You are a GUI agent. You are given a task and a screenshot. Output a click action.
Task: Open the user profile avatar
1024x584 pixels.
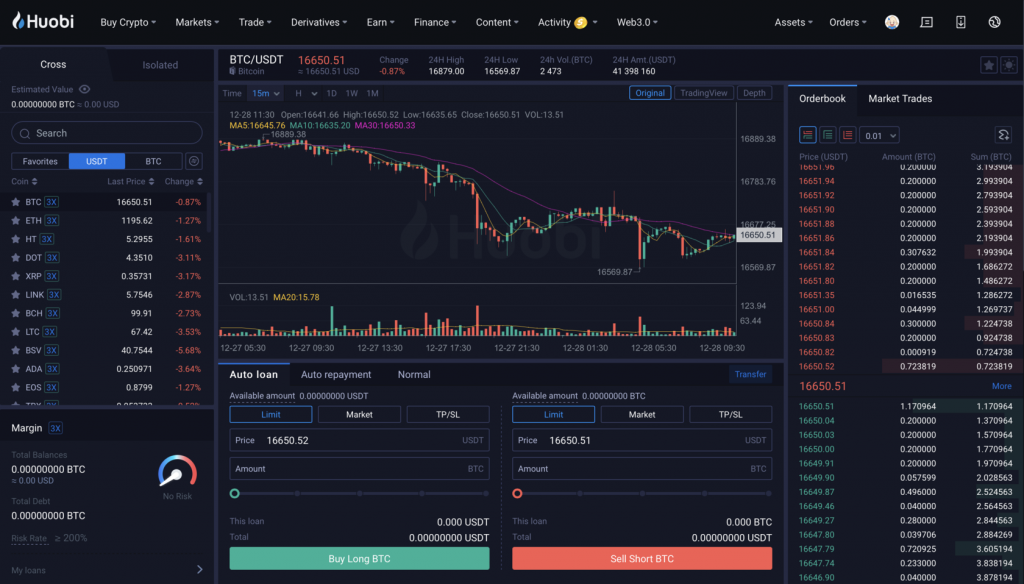(x=892, y=22)
